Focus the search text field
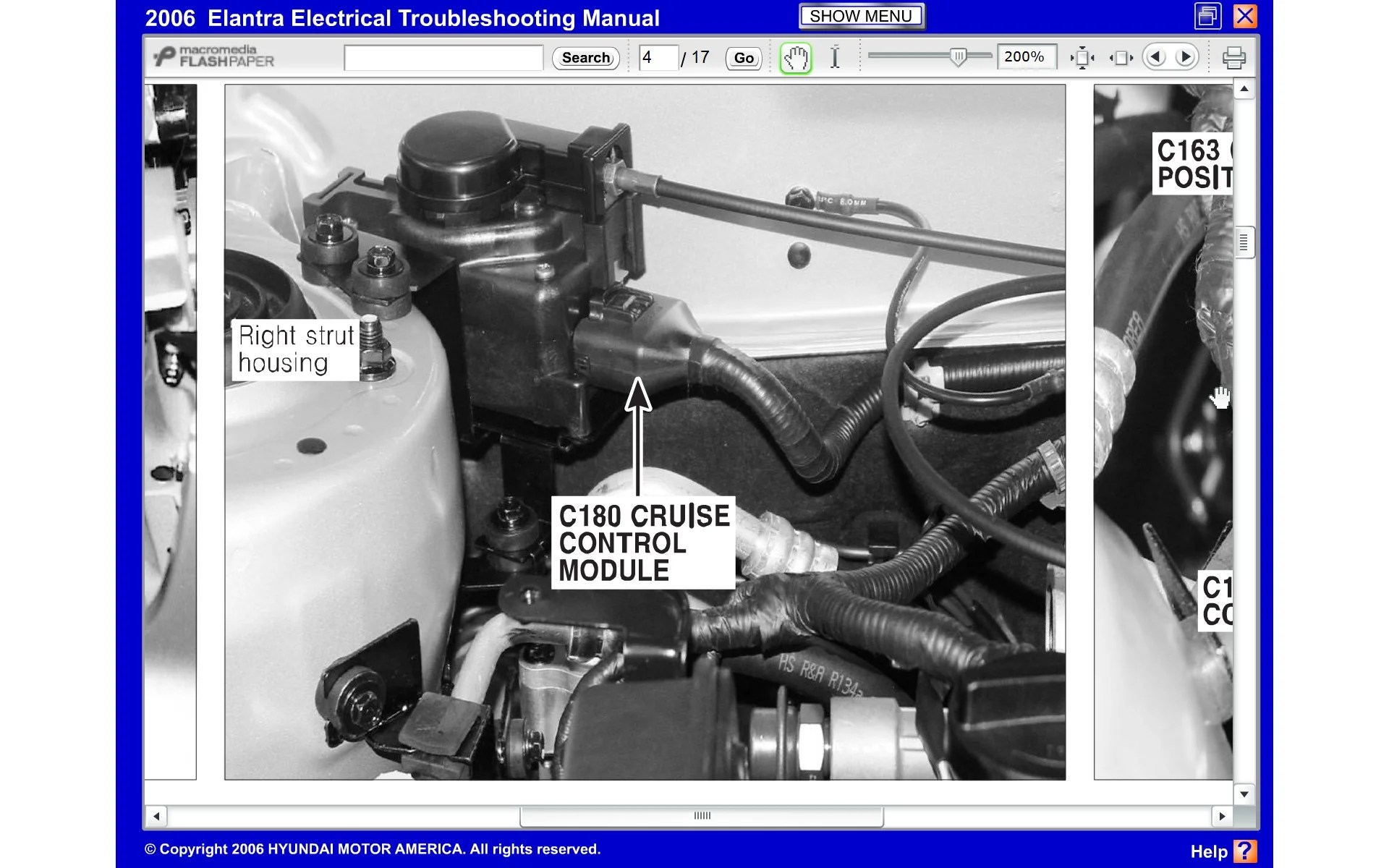The width and height of the screenshot is (1389, 868). tap(443, 58)
